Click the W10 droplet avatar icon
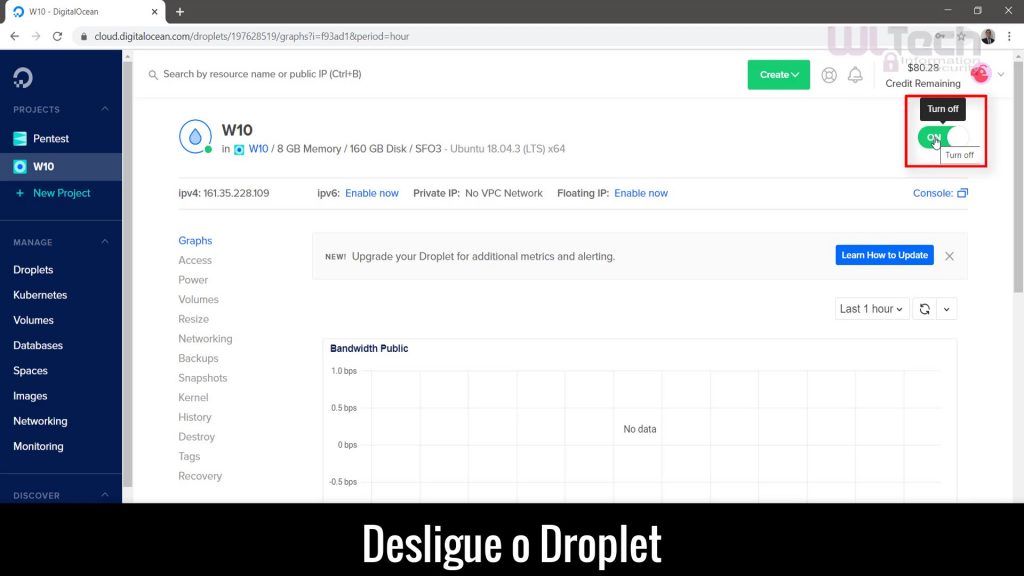1024x576 pixels. pyautogui.click(x=195, y=136)
